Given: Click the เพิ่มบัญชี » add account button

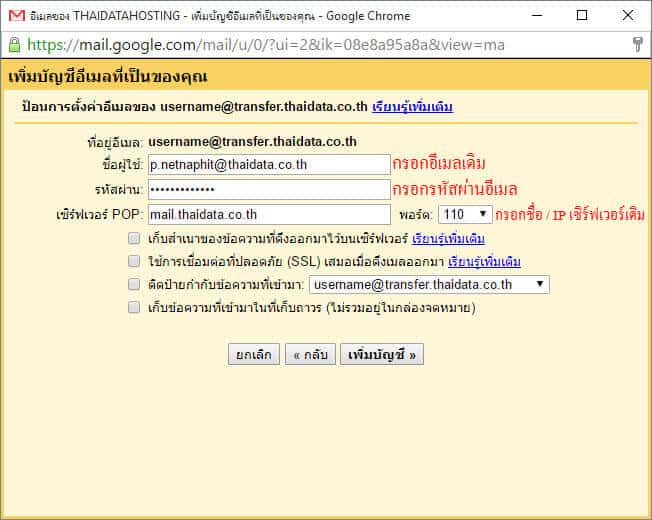Looking at the screenshot, I should tap(382, 354).
